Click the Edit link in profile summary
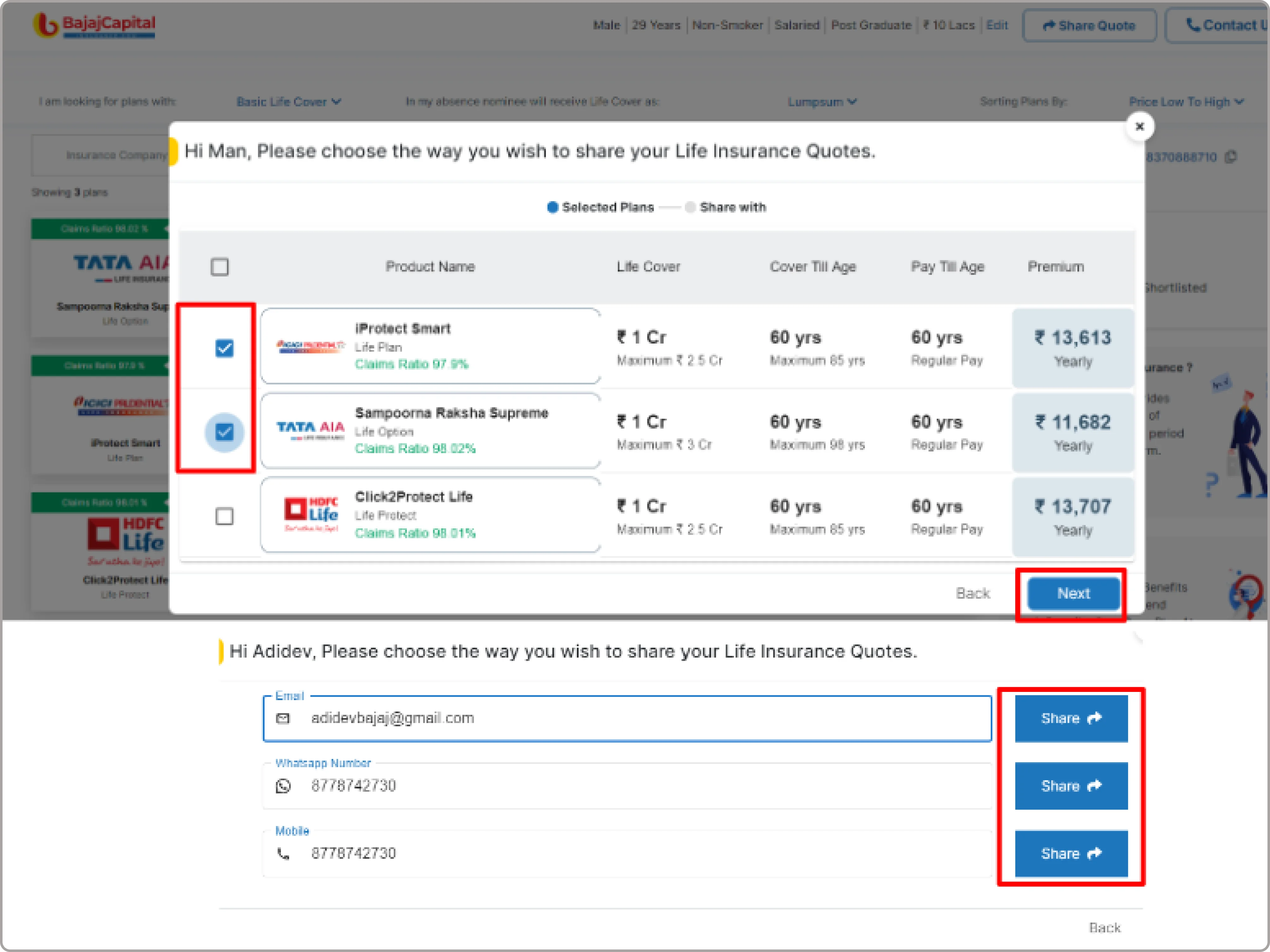 click(x=997, y=25)
